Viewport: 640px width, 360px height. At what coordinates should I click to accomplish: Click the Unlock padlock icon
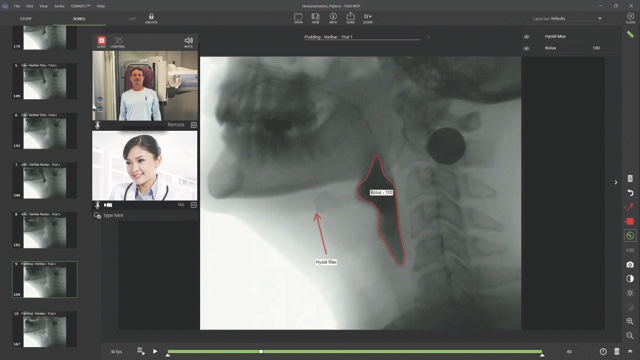[x=151, y=17]
